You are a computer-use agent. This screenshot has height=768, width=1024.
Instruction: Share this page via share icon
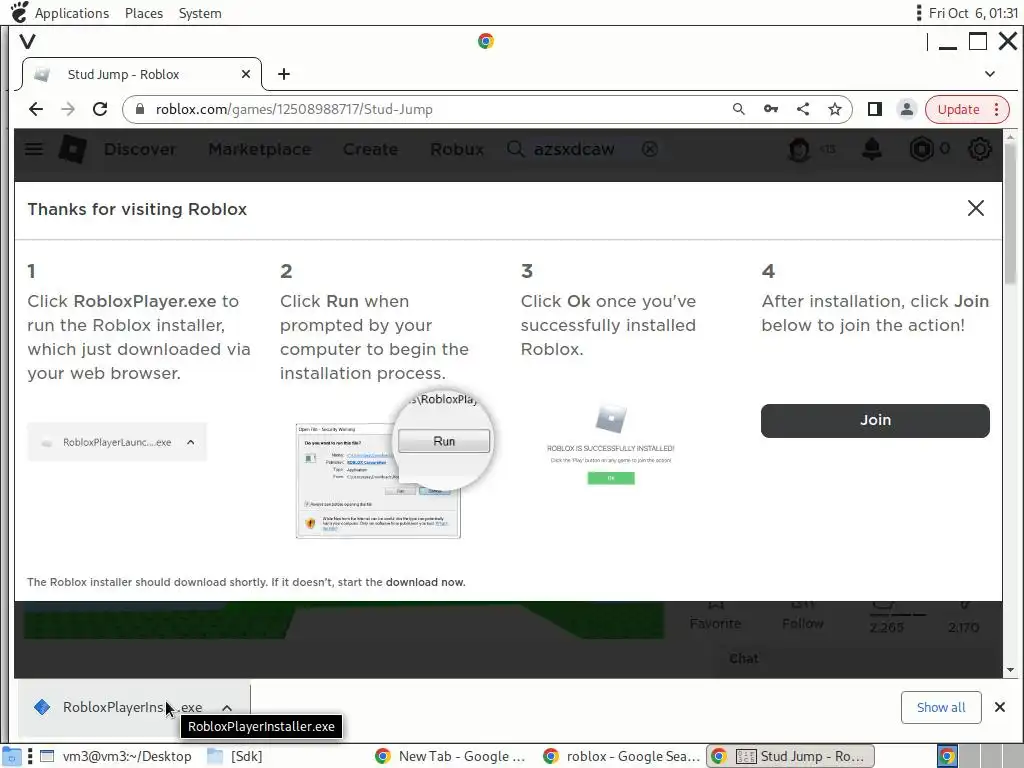pyautogui.click(x=803, y=109)
